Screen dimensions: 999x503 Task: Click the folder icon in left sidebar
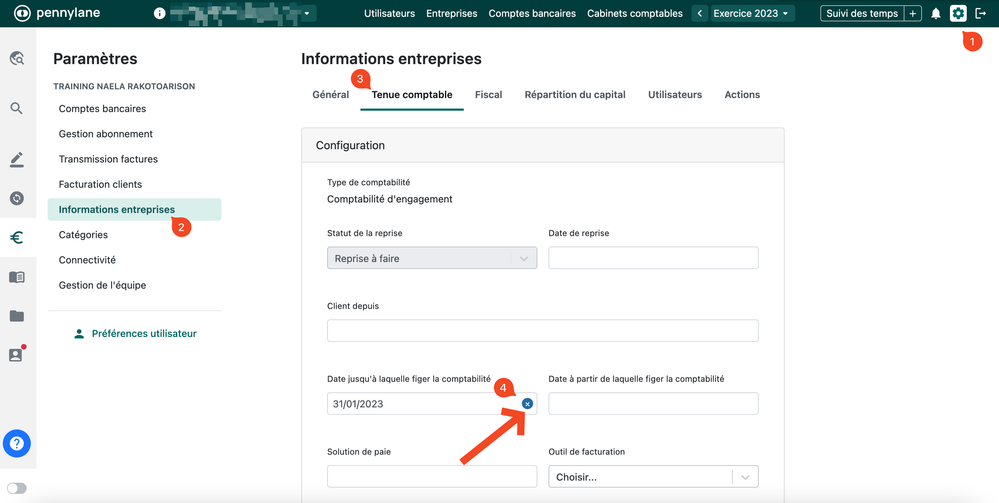[x=17, y=316]
